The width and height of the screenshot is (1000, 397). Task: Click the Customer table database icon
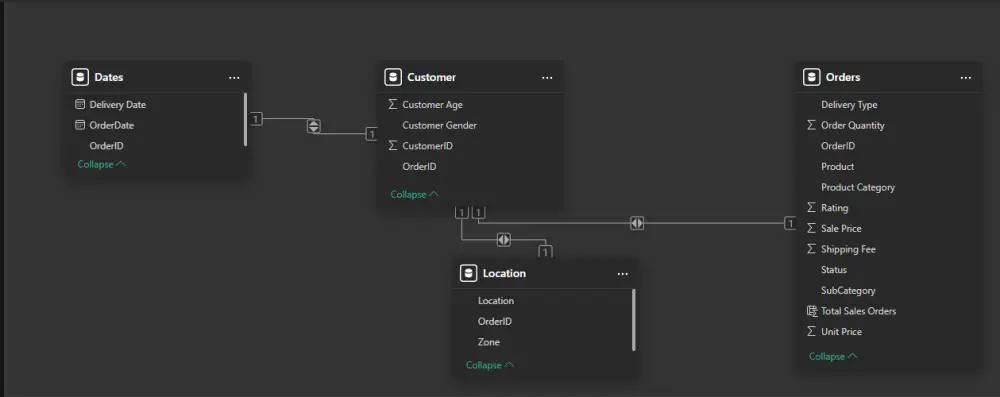point(393,77)
